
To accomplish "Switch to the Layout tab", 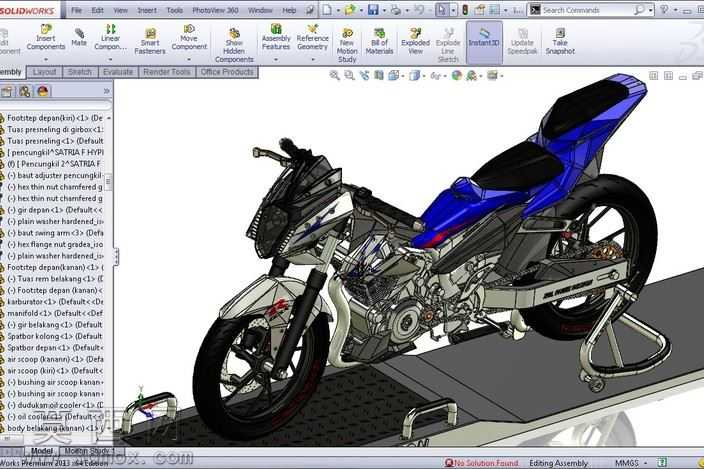I will (x=44, y=72).
